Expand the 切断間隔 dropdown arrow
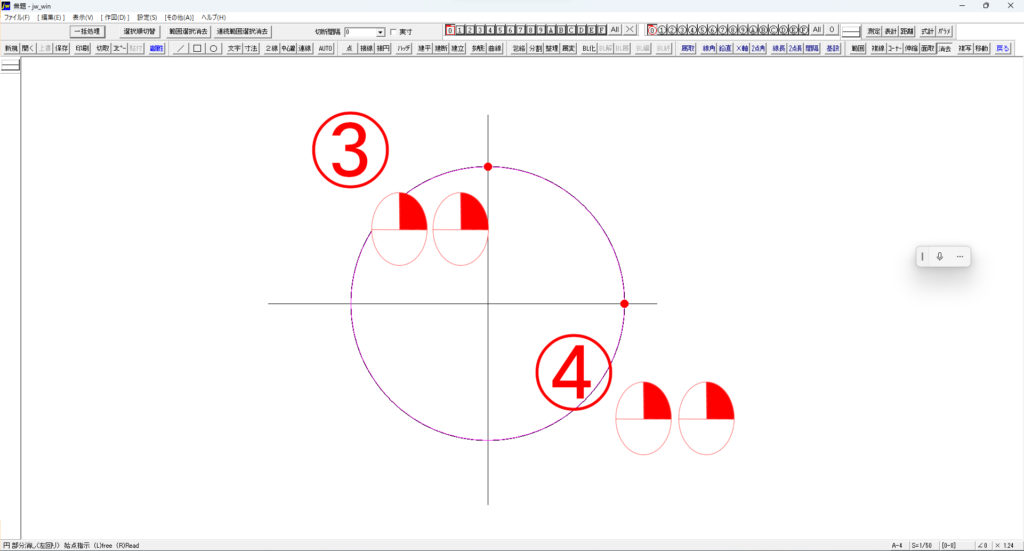This screenshot has width=1024, height=551. [x=380, y=32]
